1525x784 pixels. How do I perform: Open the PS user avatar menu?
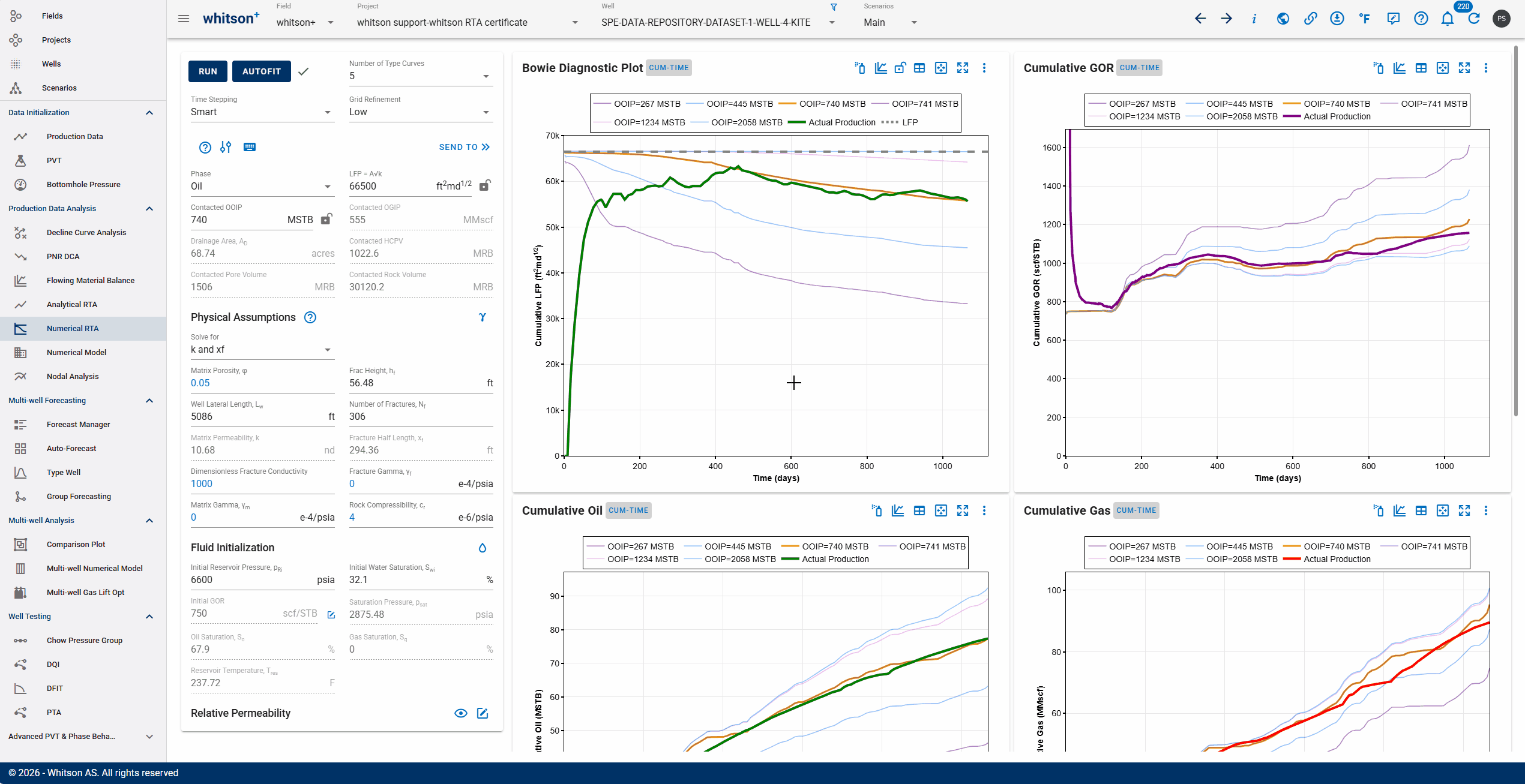(1502, 19)
